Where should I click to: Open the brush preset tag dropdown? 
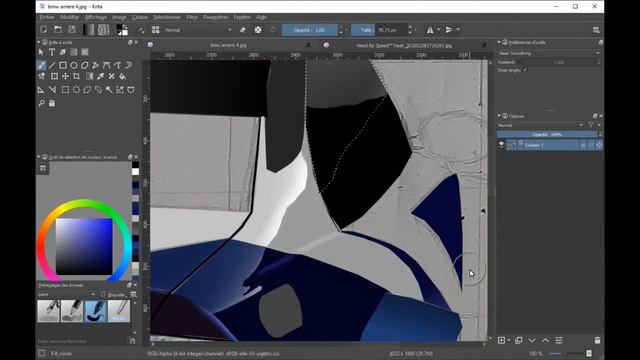click(x=67, y=294)
